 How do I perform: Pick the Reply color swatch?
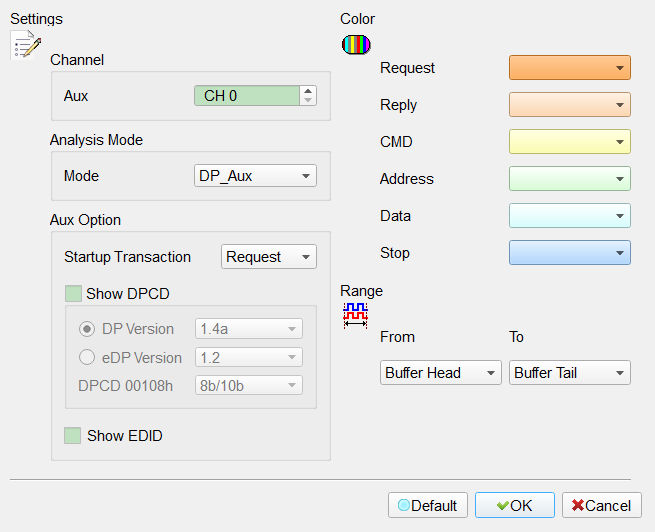[570, 104]
